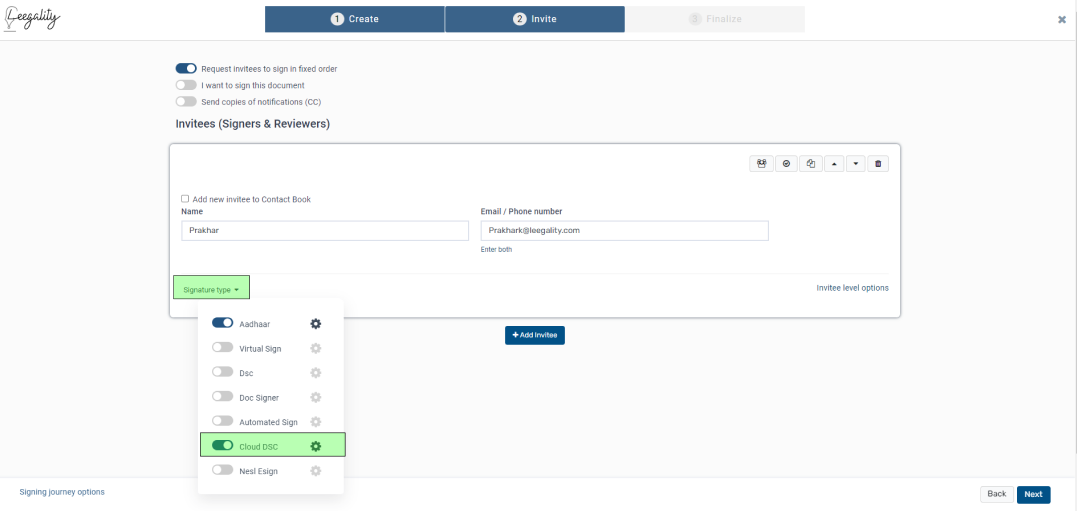
Task: Click the Enter both hint text
Action: coord(497,249)
